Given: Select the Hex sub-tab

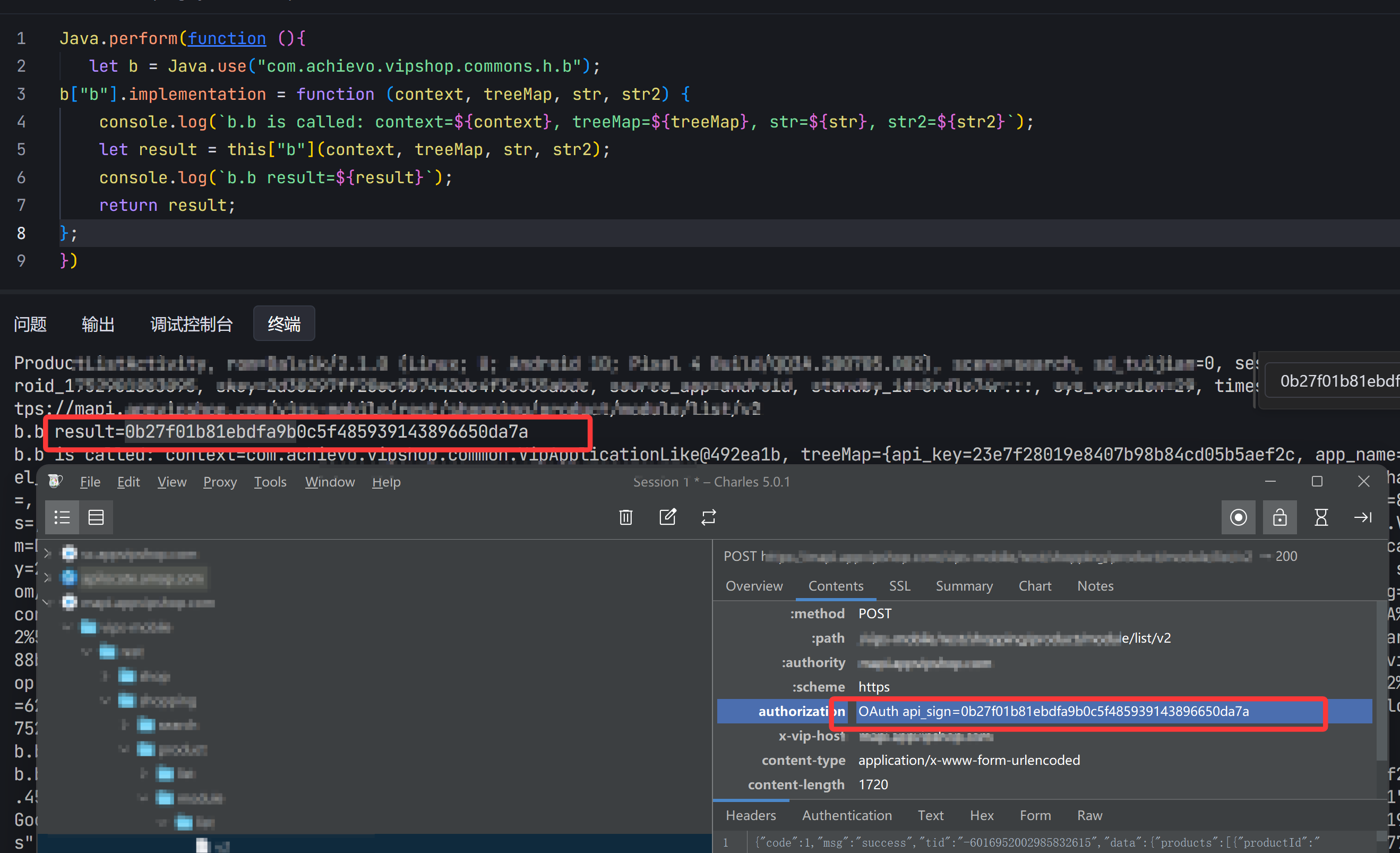Looking at the screenshot, I should pos(981,815).
